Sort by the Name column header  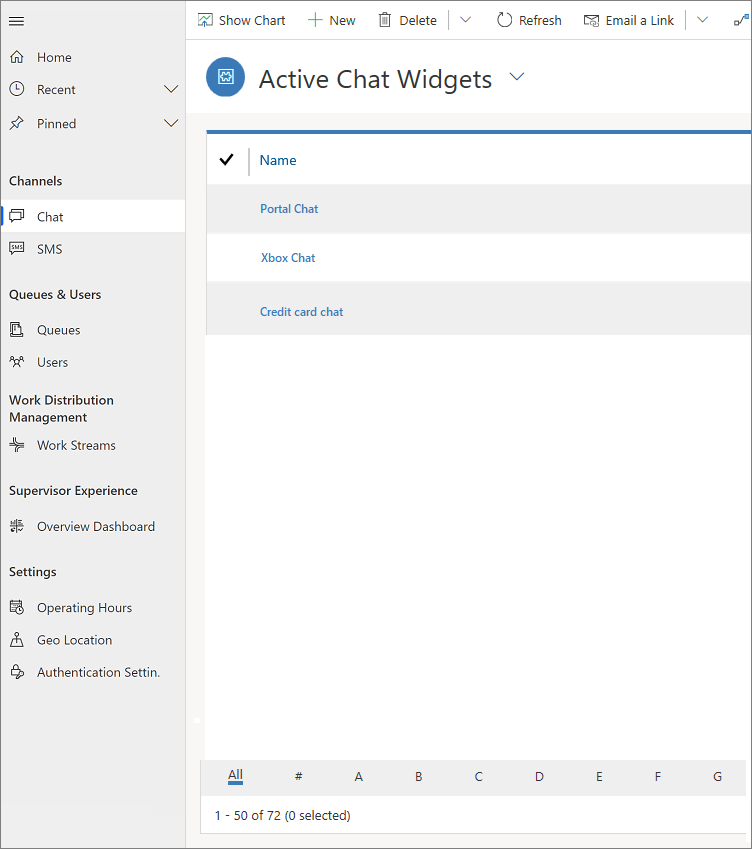pyautogui.click(x=278, y=160)
